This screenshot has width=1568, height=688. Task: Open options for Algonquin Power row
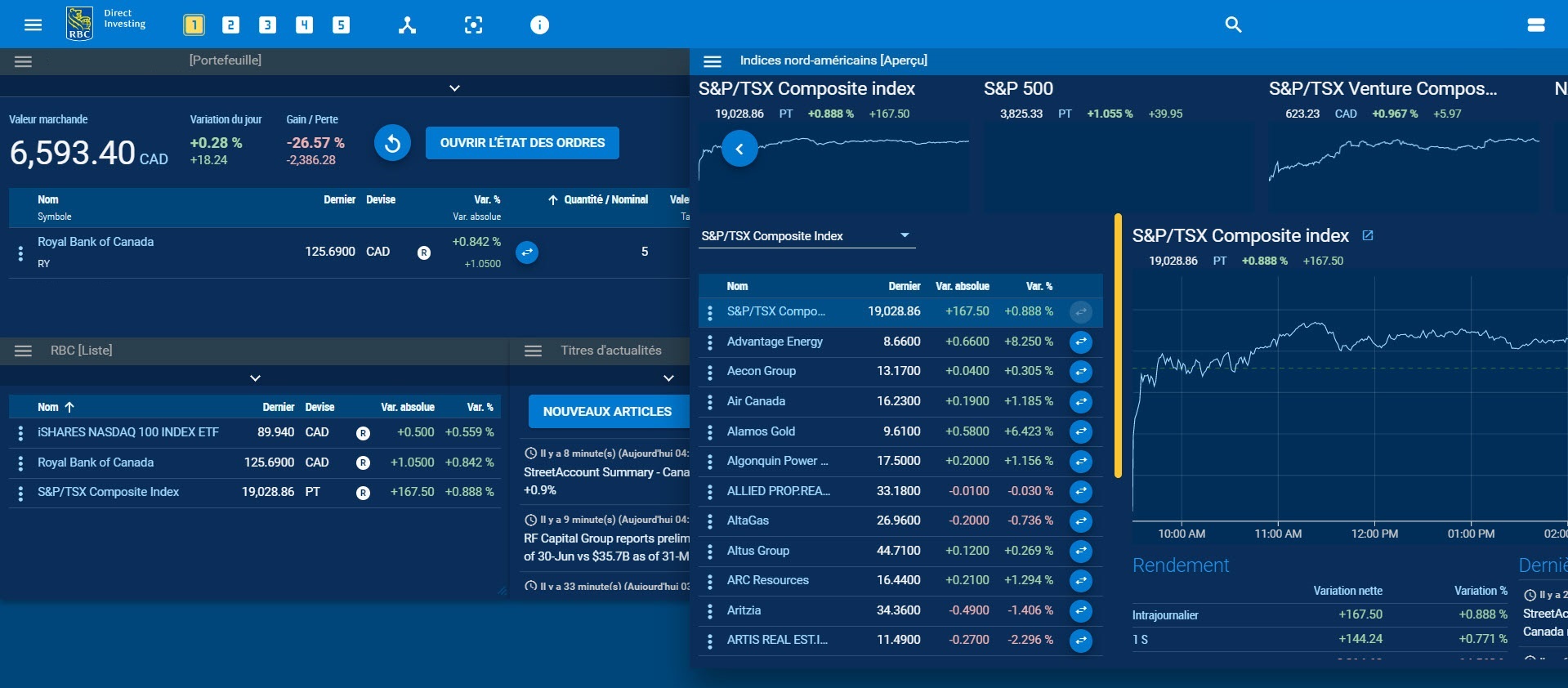[710, 462]
